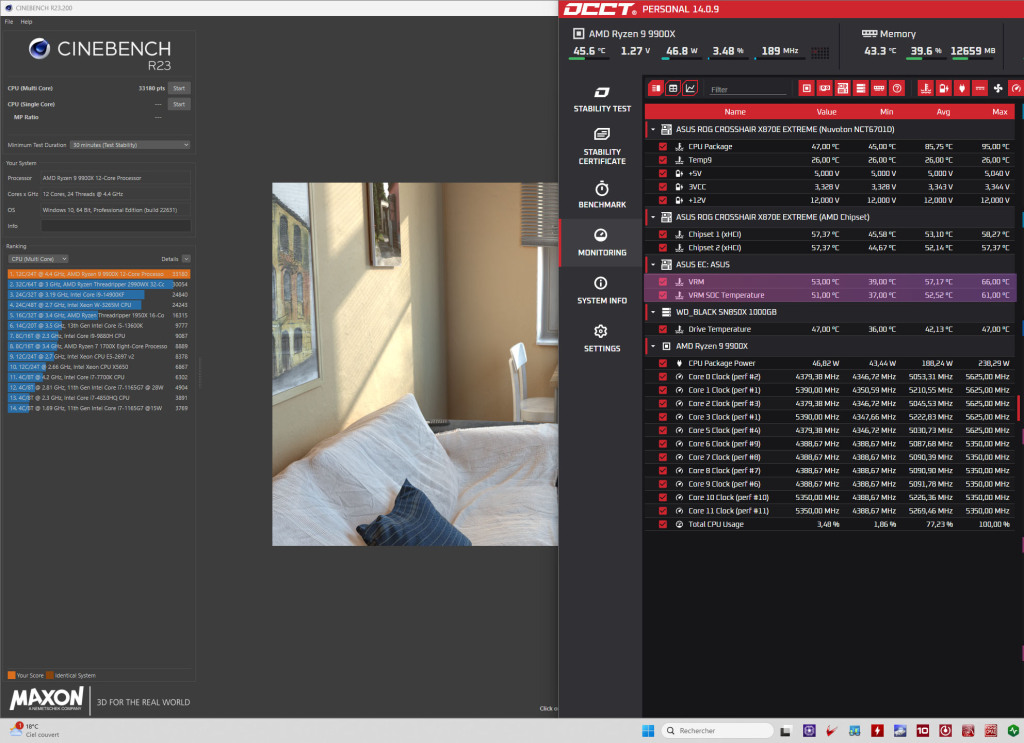This screenshot has width=1024, height=743.
Task: Open the green heartbeat taskbar icon
Action: click(x=1013, y=731)
